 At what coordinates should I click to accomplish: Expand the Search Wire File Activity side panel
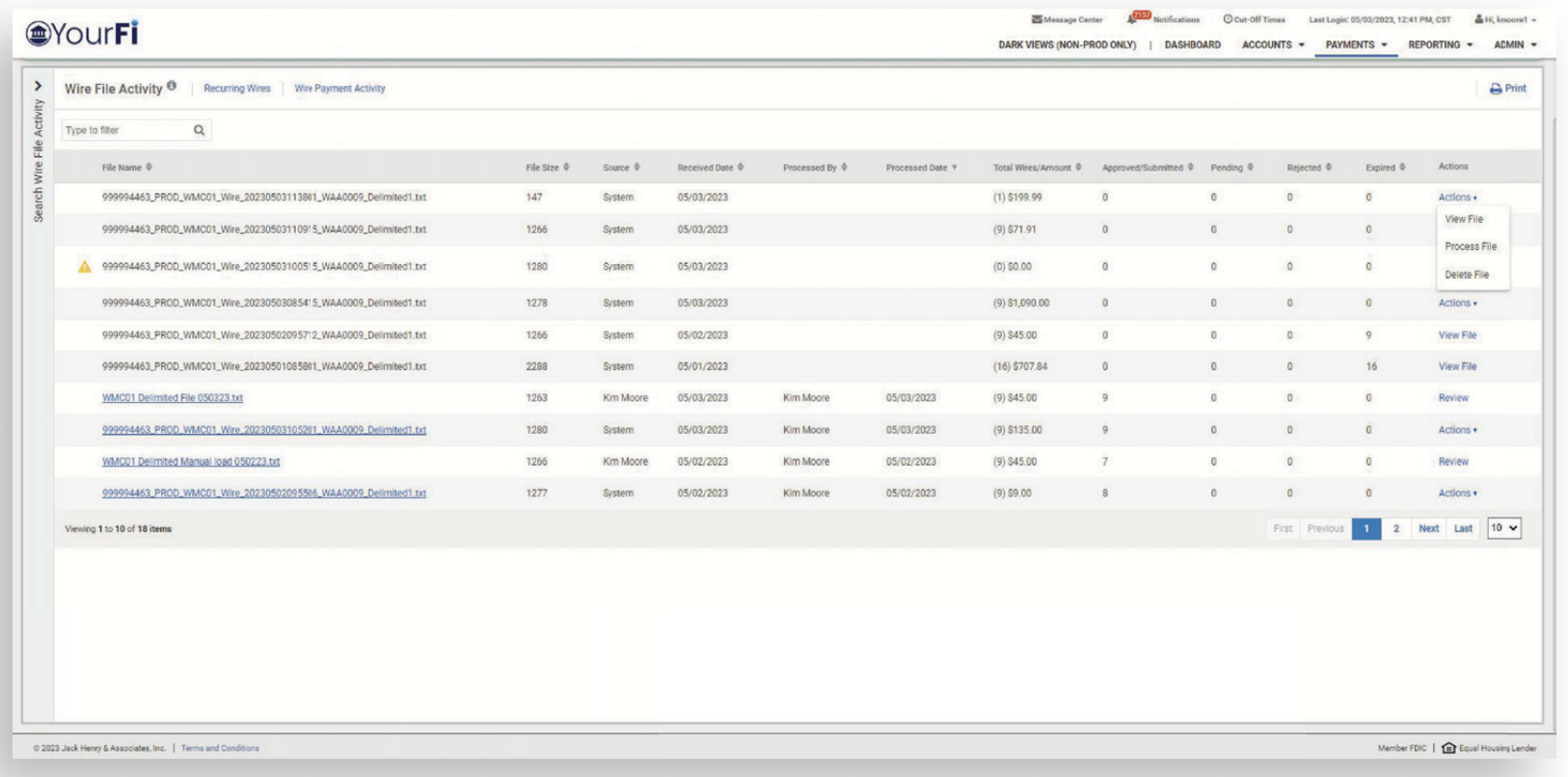pos(38,86)
